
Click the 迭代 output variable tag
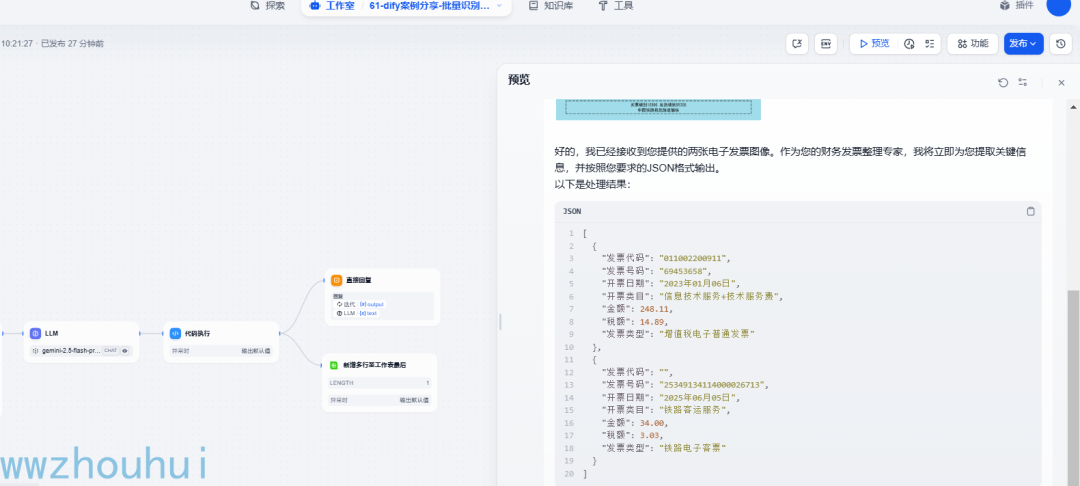(360, 304)
